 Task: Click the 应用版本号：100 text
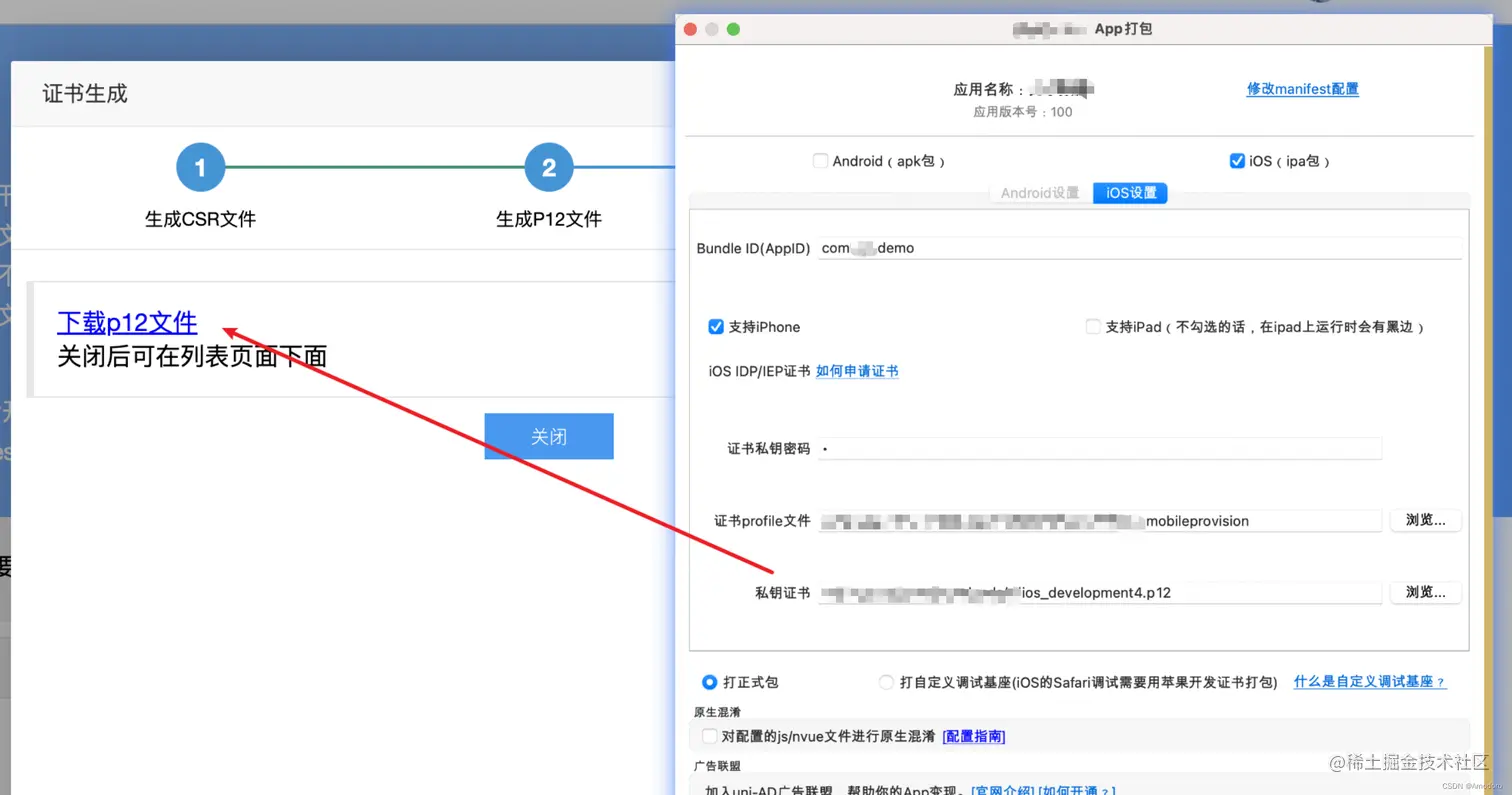click(x=1022, y=112)
